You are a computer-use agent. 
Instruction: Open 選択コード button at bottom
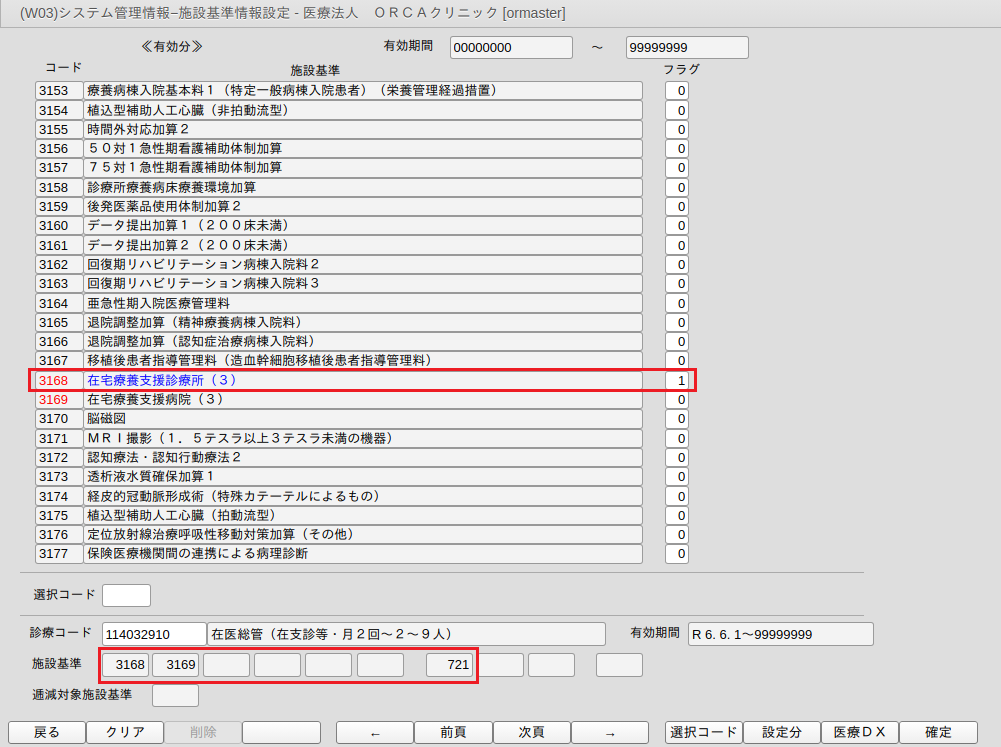tap(704, 732)
